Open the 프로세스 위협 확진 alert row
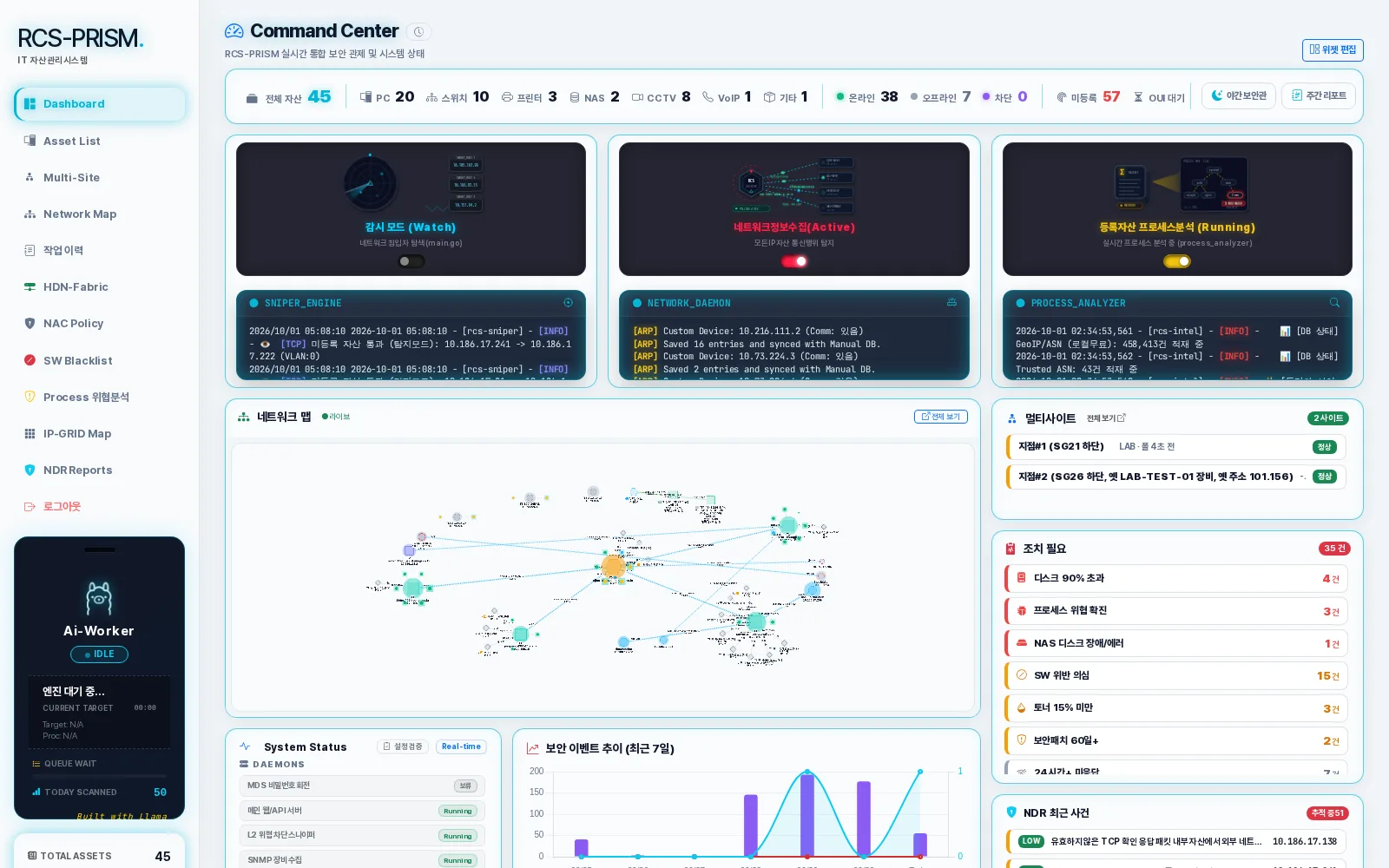Image resolution: width=1389 pixels, height=868 pixels. pyautogui.click(x=1176, y=611)
